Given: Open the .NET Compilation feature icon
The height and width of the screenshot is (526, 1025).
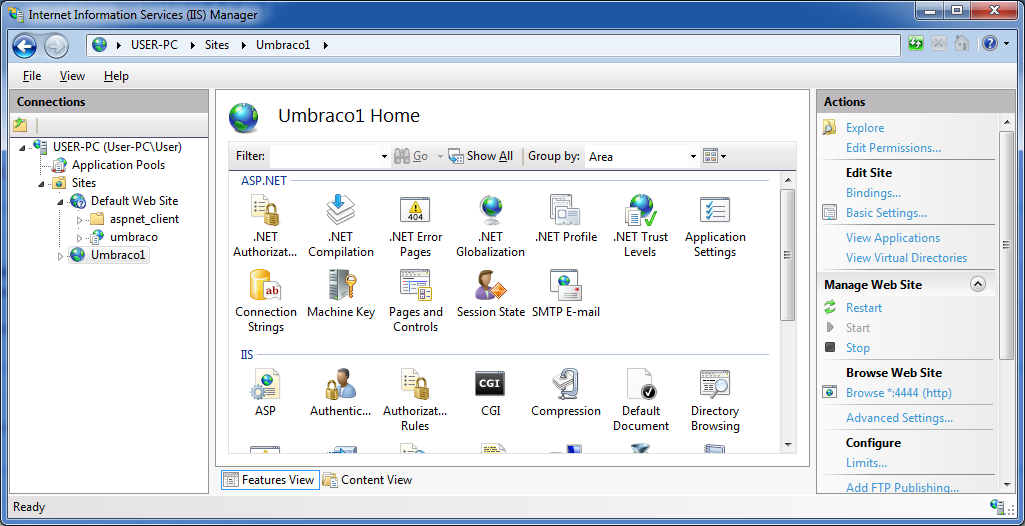Looking at the screenshot, I should (340, 211).
